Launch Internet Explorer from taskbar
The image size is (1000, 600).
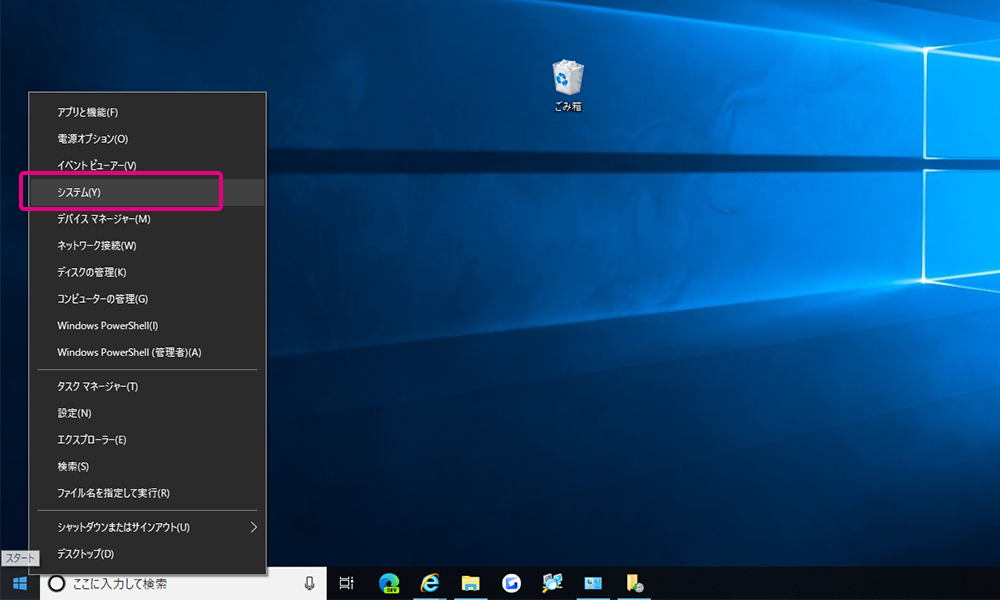[x=430, y=583]
